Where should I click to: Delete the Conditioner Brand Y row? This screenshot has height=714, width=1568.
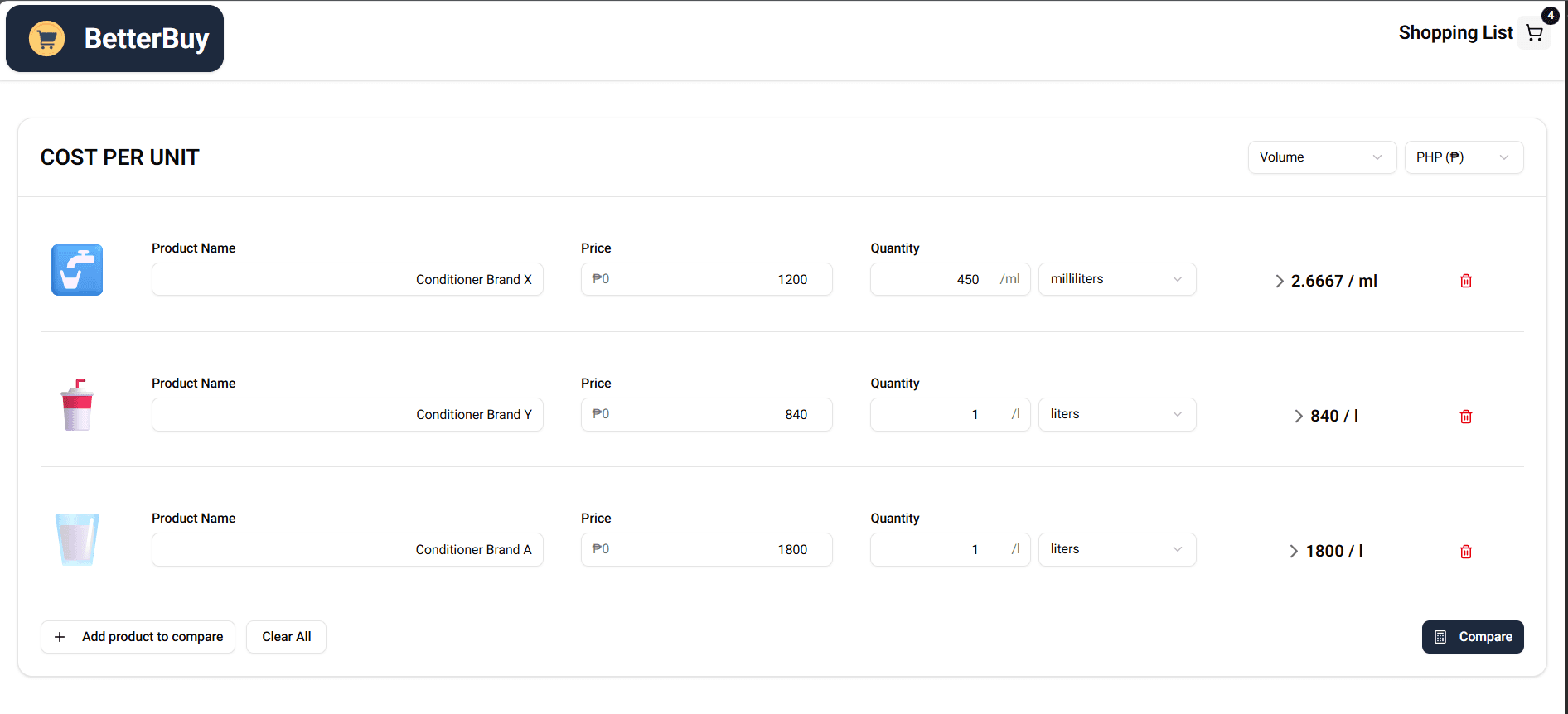[1465, 416]
